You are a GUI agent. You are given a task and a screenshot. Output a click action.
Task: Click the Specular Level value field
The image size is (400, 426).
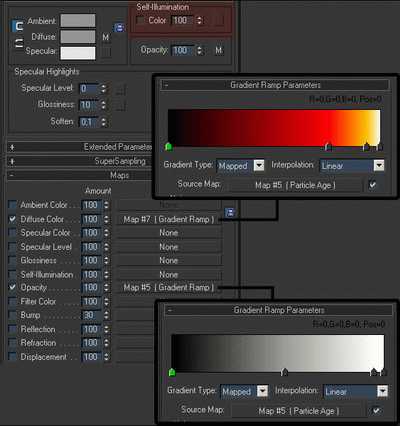(89, 88)
